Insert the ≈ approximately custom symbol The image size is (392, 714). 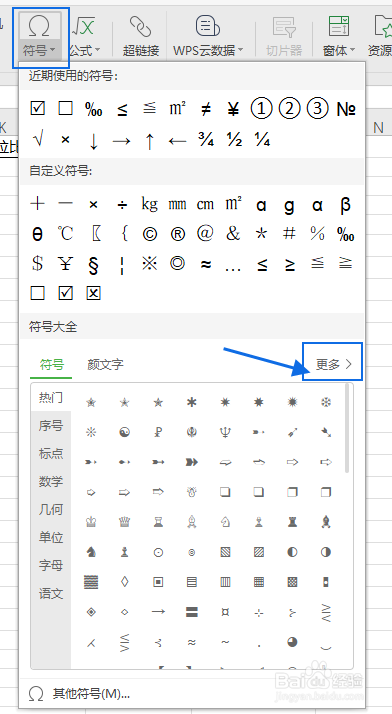click(x=206, y=264)
